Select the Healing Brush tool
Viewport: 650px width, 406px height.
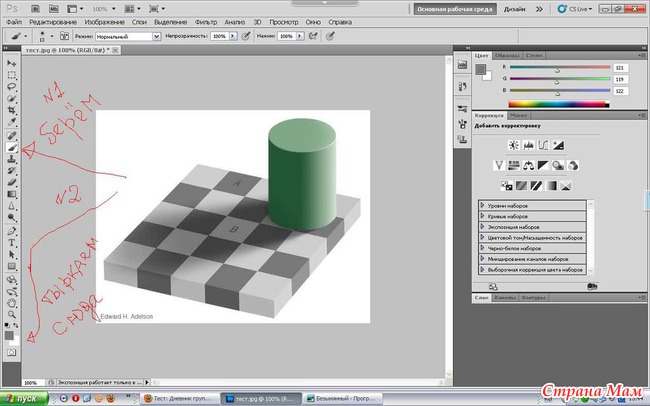coord(12,136)
